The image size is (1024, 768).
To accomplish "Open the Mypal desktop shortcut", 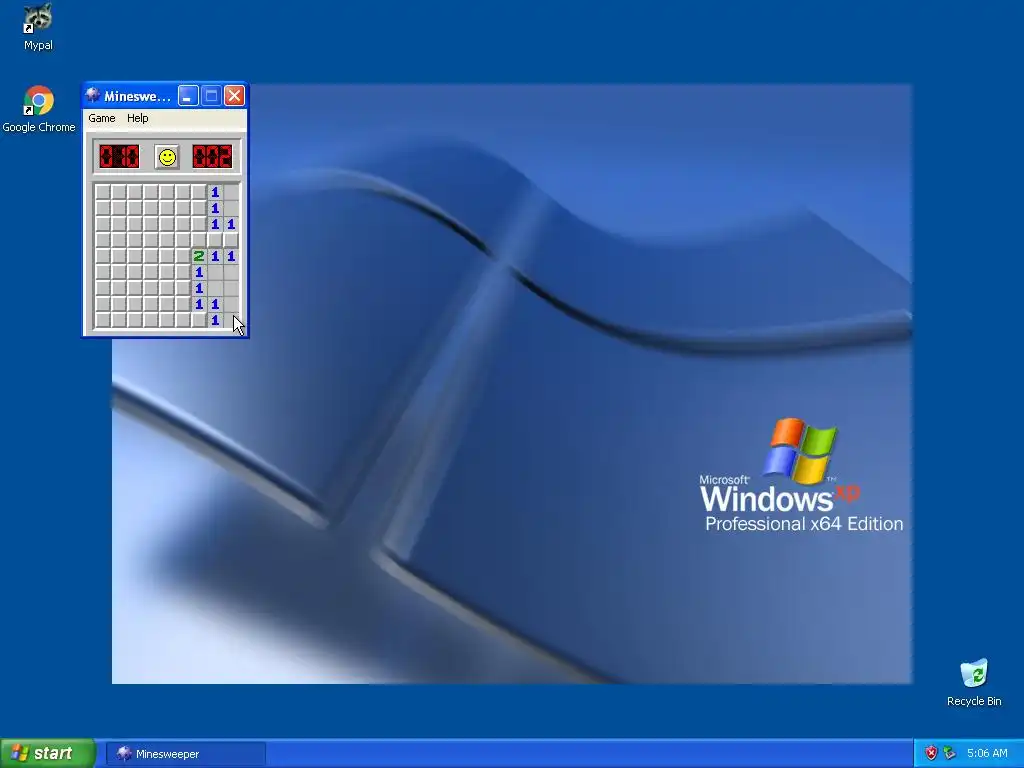I will click(x=38, y=27).
